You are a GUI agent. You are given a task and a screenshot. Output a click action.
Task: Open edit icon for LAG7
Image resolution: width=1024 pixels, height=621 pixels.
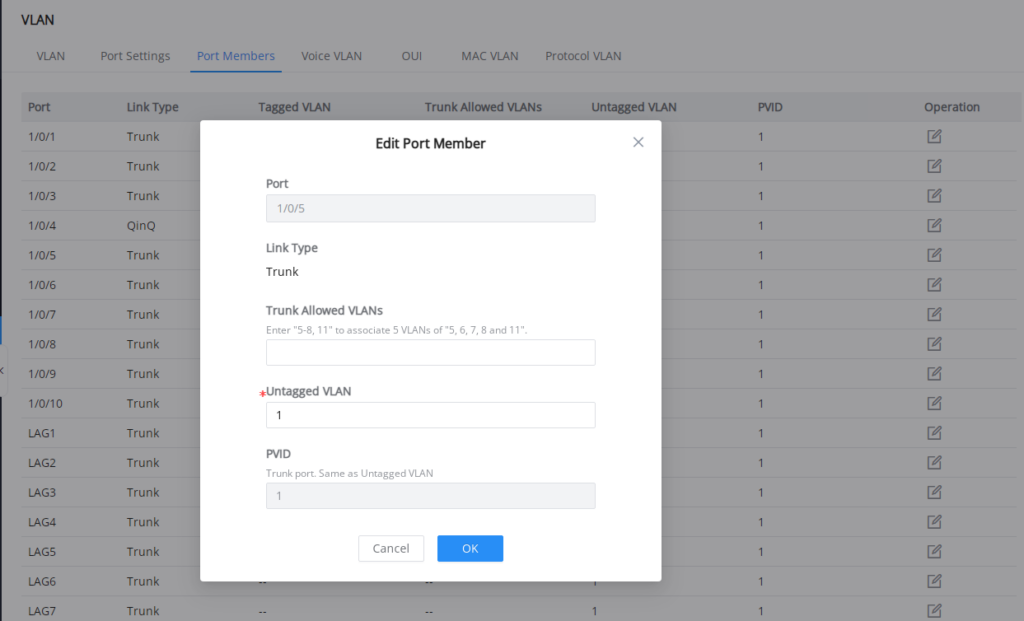click(x=934, y=611)
